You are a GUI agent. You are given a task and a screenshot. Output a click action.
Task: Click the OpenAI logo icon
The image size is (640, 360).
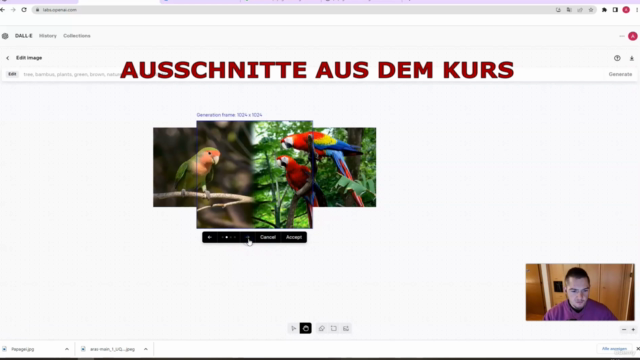(x=5, y=36)
